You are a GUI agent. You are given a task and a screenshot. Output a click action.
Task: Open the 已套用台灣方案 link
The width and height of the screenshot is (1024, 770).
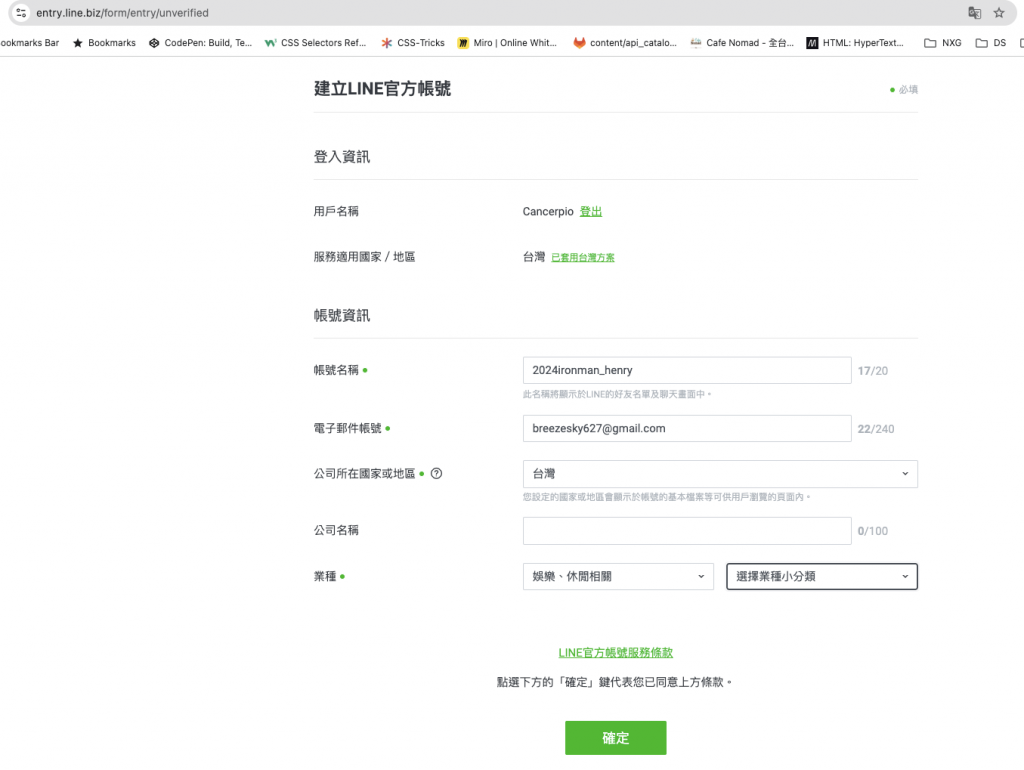click(583, 257)
